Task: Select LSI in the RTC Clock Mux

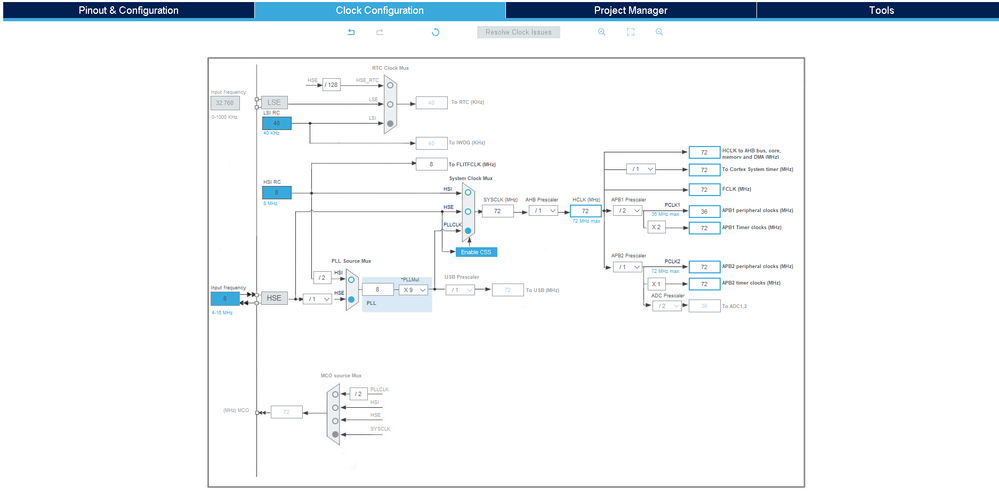Action: [x=391, y=123]
